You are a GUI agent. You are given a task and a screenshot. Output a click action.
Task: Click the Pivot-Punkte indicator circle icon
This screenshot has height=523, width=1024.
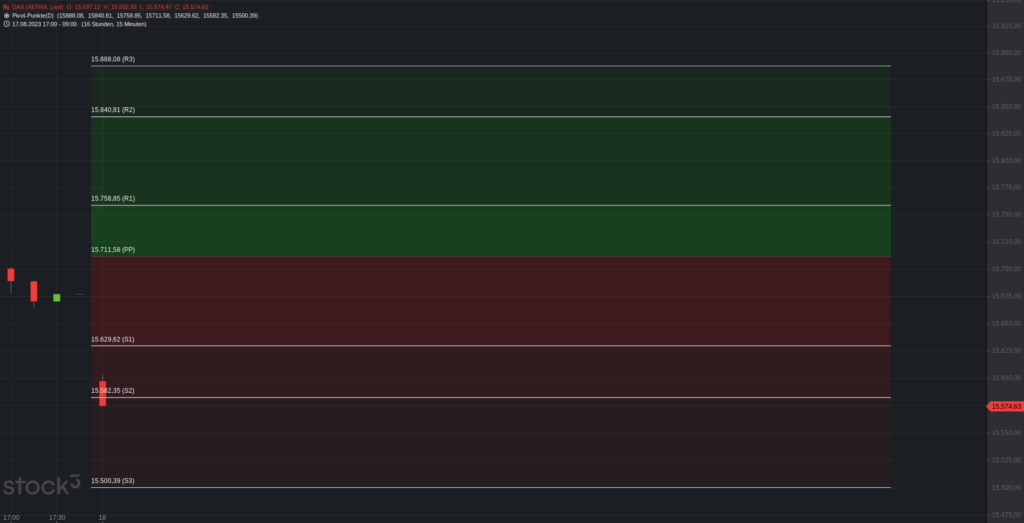tap(6, 15)
